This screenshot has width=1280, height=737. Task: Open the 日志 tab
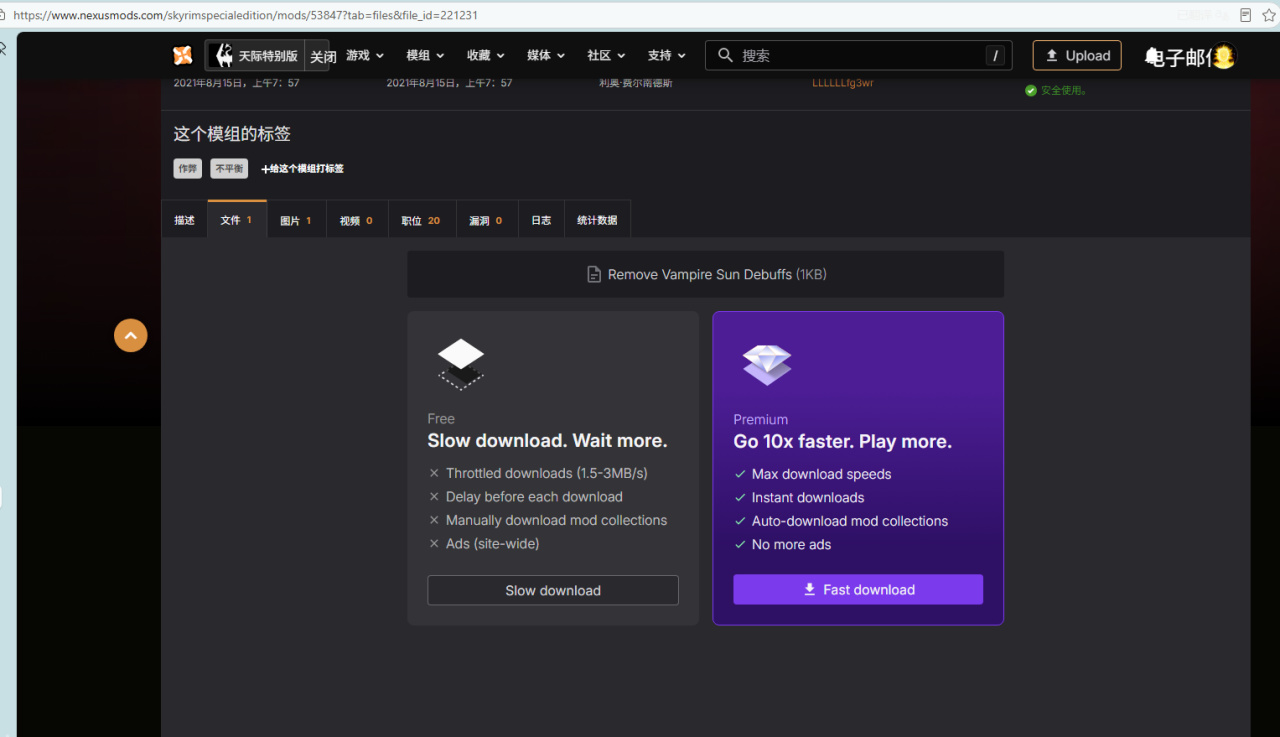click(x=541, y=220)
